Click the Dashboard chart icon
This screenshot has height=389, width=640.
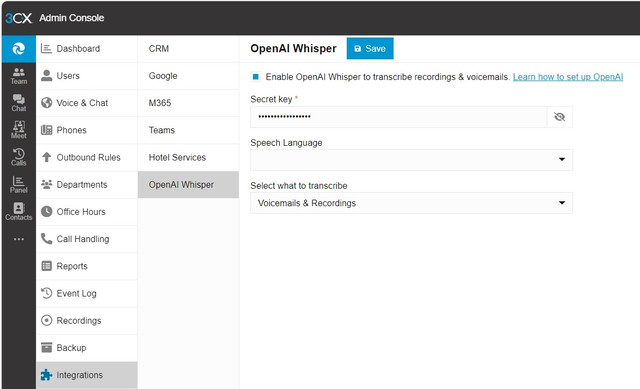coord(47,49)
